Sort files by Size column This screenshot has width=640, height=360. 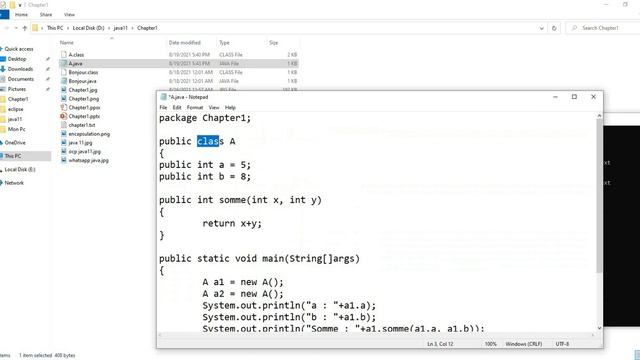273,42
